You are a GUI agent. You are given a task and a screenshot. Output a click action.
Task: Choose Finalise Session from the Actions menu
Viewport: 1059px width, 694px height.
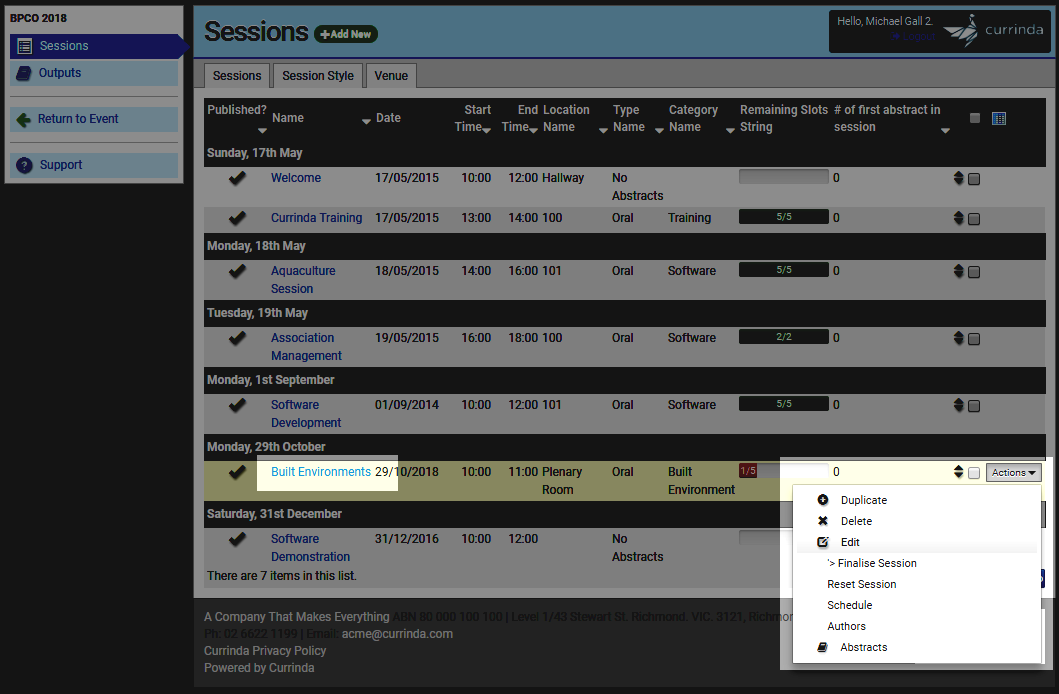click(x=872, y=563)
